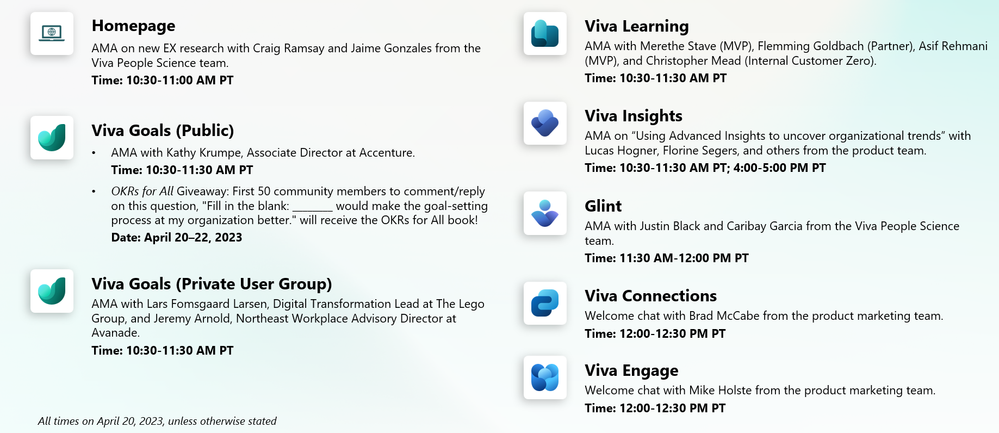Select the Advanced Insights AMA description
999x433 pixels.
tap(777, 144)
